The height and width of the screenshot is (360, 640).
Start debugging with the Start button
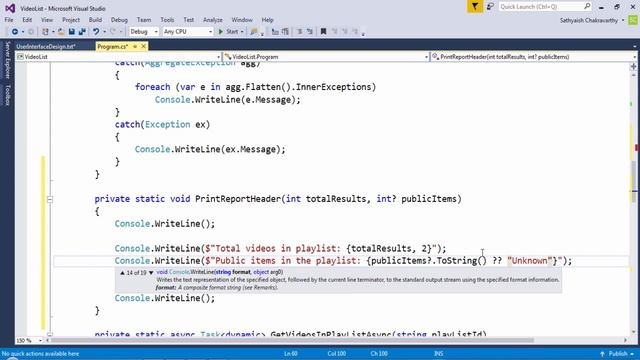click(228, 31)
